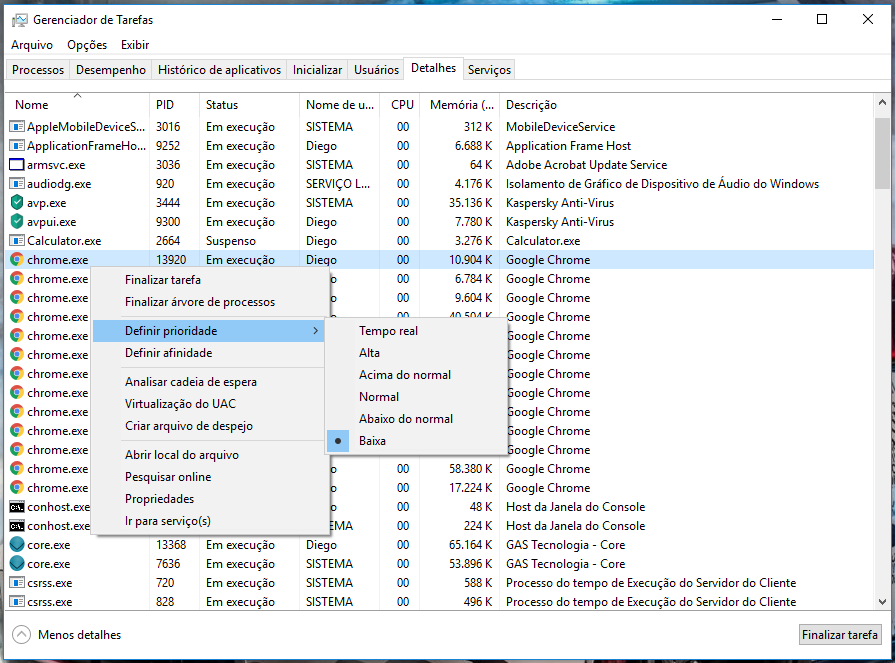This screenshot has height=663, width=895.
Task: Click the Chrome icon in the 17.224 K row
Action: click(17, 488)
